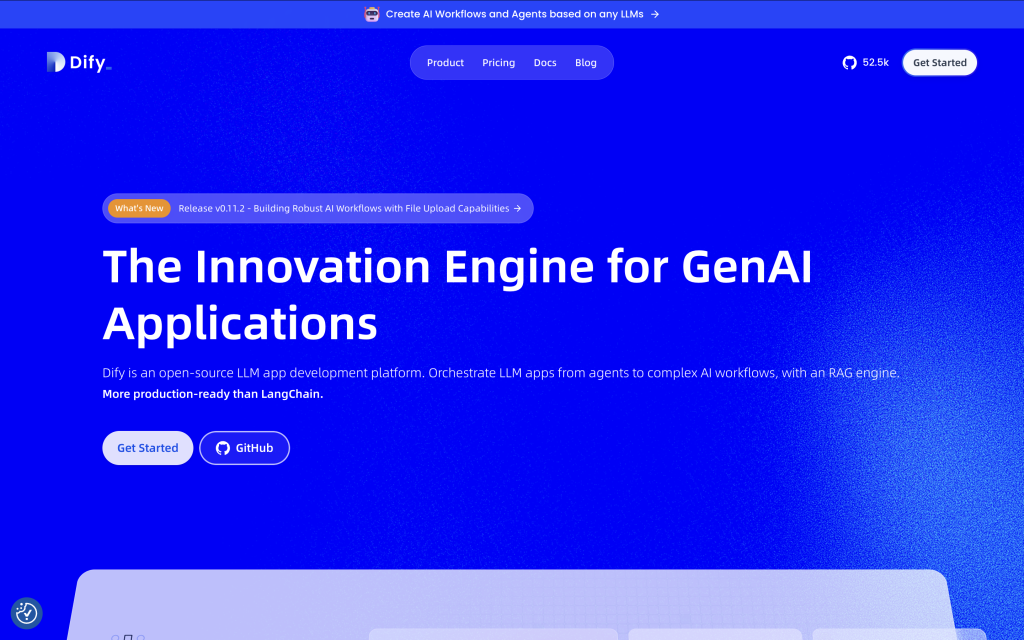
Task: Select Pricing in the navigation
Action: pos(498,62)
